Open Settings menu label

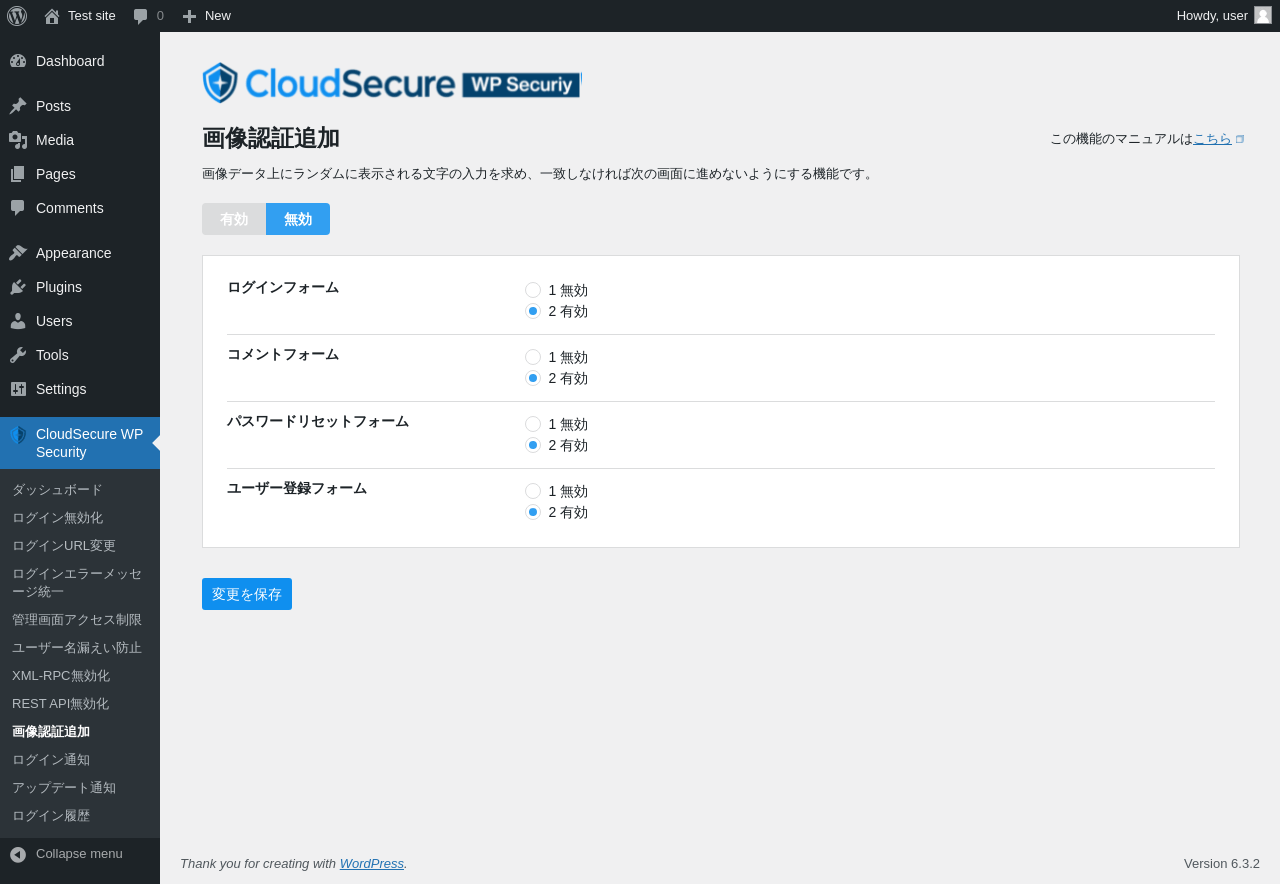(x=61, y=389)
